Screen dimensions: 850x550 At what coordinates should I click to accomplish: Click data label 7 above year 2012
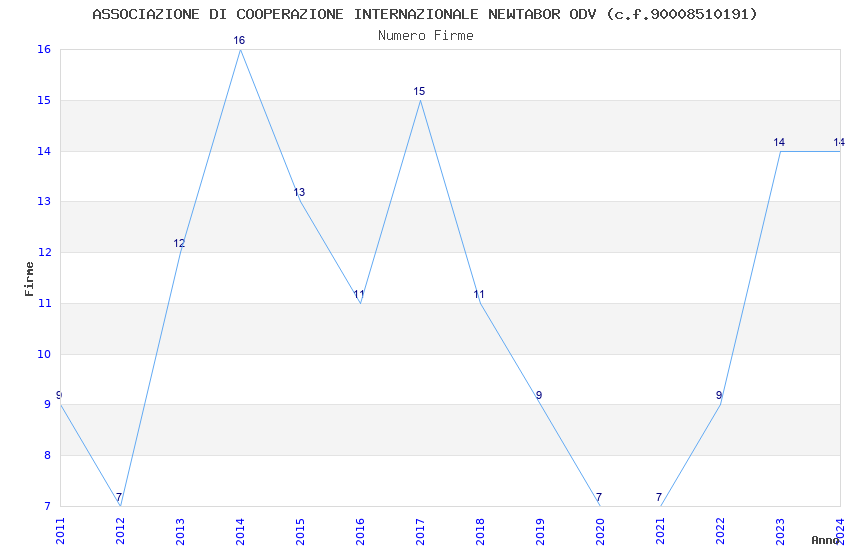point(119,497)
